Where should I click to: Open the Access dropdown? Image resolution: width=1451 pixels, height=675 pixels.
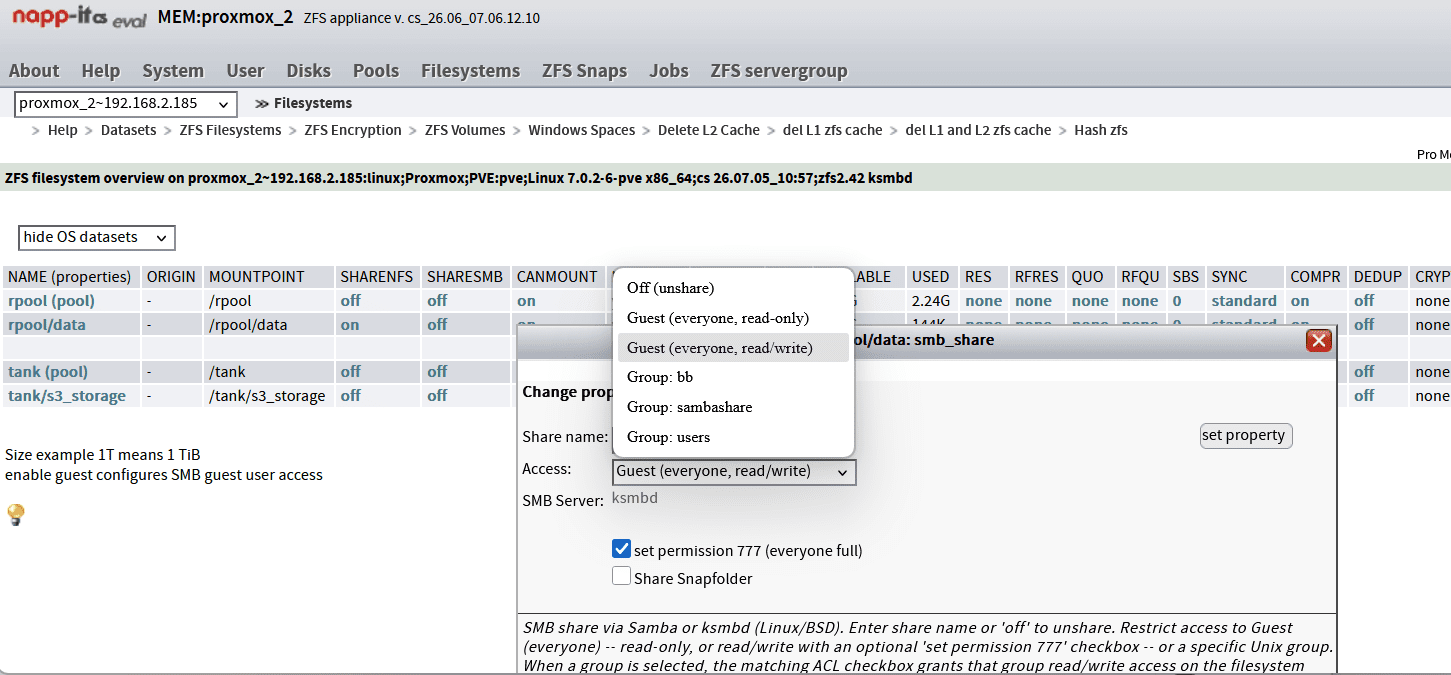(x=734, y=471)
